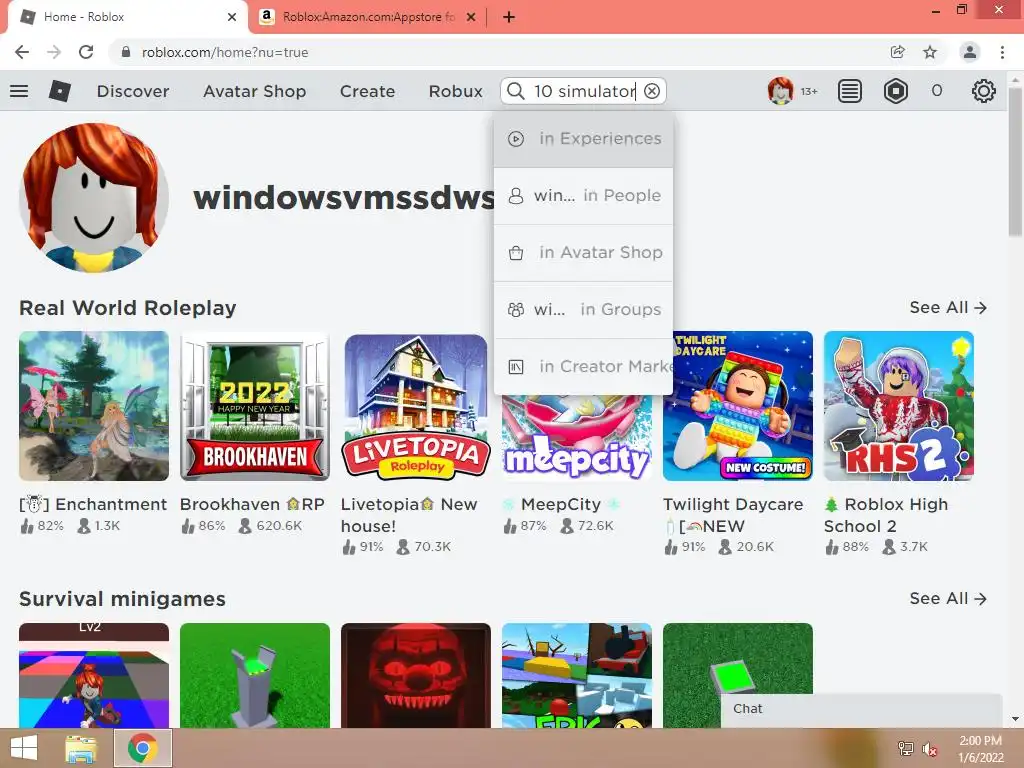Open Discover in navigation bar

pyautogui.click(x=133, y=91)
